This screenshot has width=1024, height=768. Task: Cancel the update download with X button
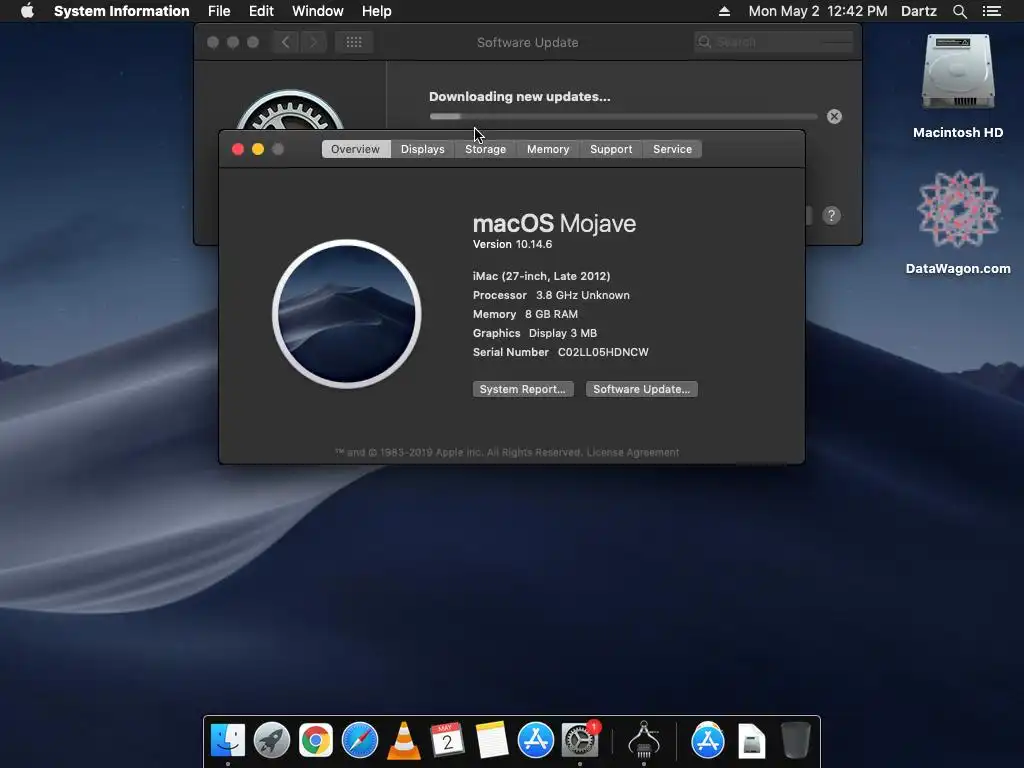click(834, 116)
